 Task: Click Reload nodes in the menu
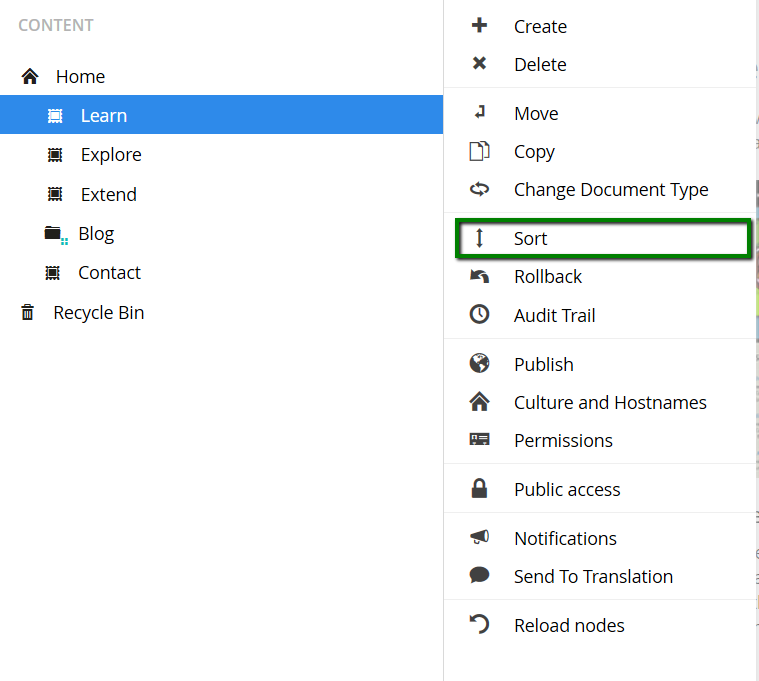coord(569,626)
